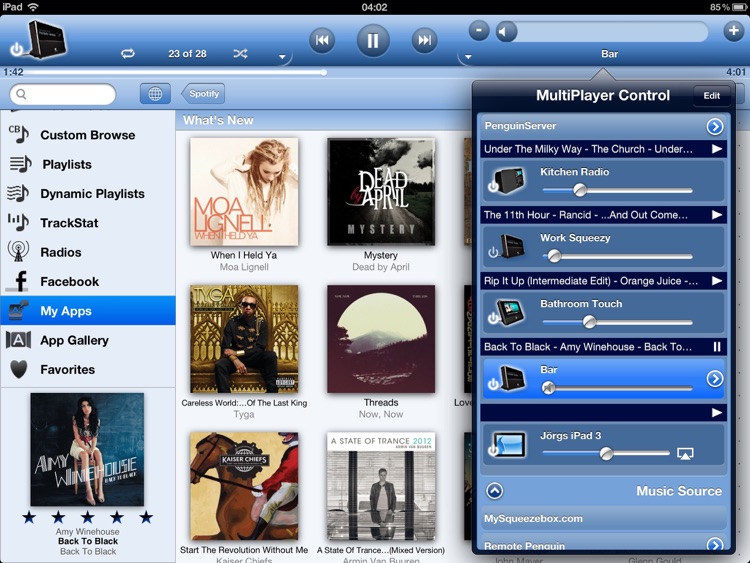Open A State Of Trance 2012 album
Viewport: 750px width, 563px height.
click(x=381, y=486)
